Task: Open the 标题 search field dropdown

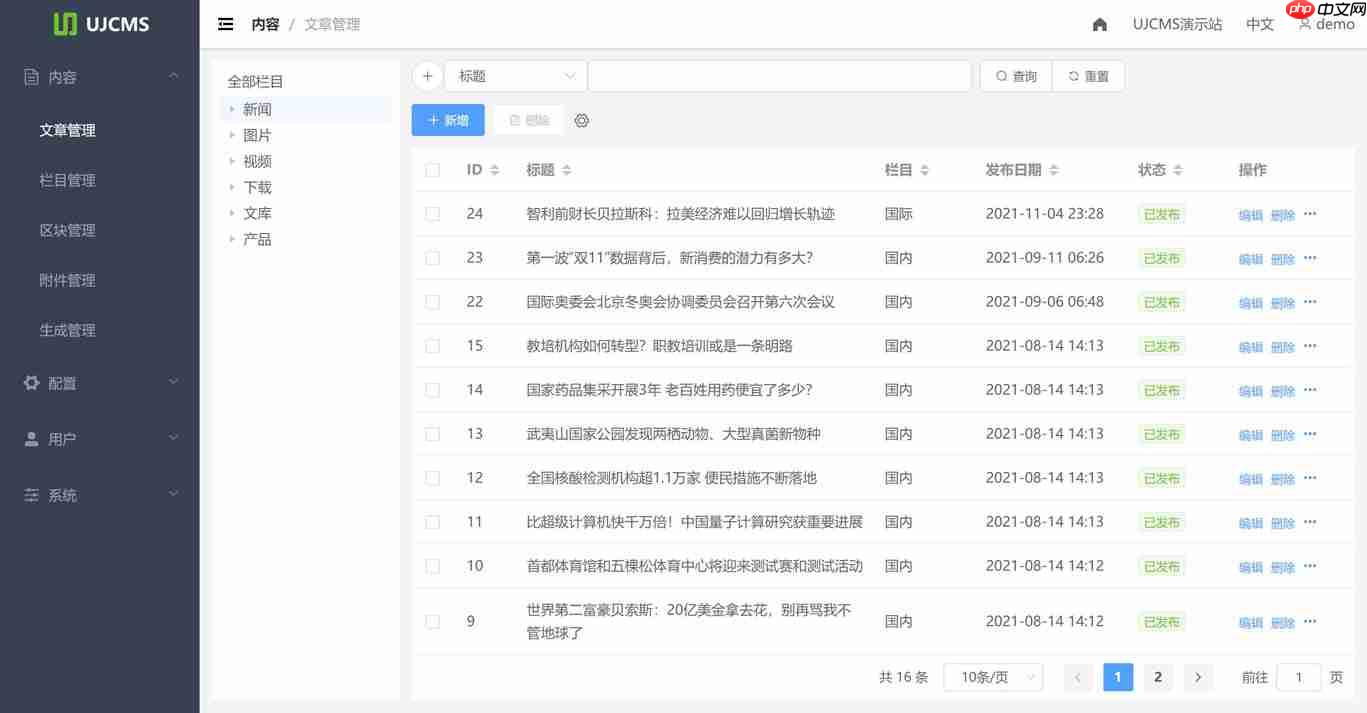Action: 514,75
